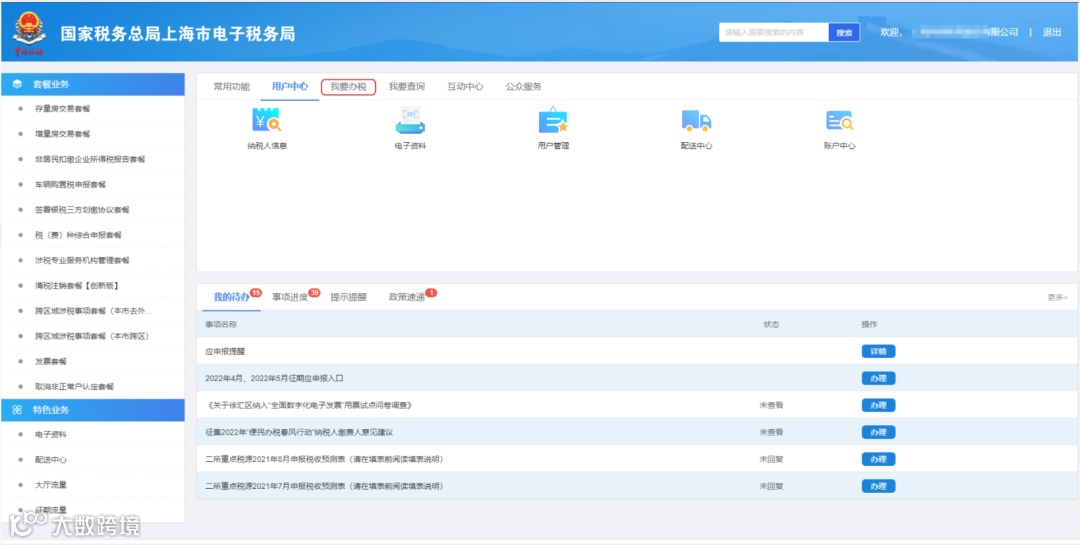The image size is (1080, 545).
Task: Open 电子资料 under 特色业务 sidebar
Action: 50,435
